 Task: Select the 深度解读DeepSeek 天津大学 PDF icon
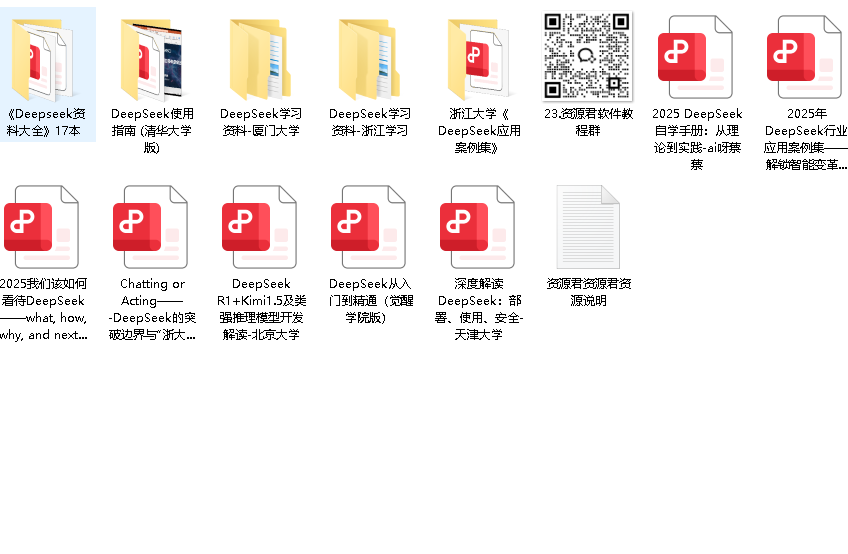tap(479, 227)
